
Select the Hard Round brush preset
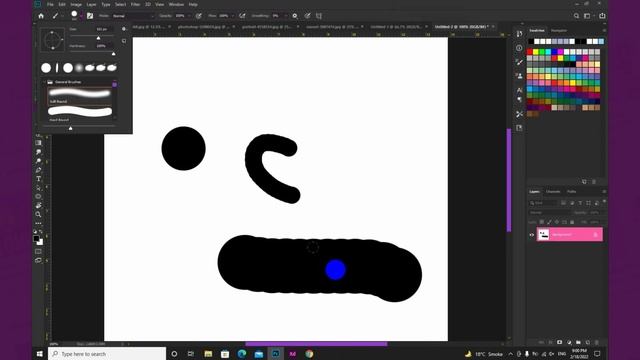pyautogui.click(x=80, y=113)
